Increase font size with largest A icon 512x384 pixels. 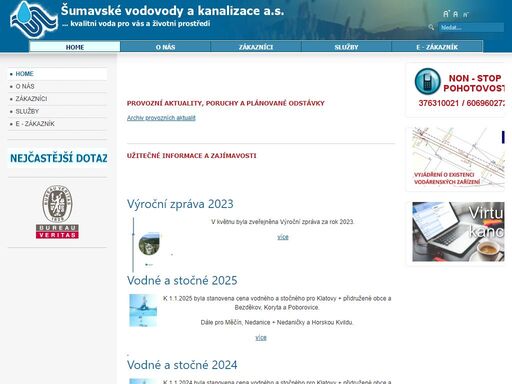pos(446,14)
